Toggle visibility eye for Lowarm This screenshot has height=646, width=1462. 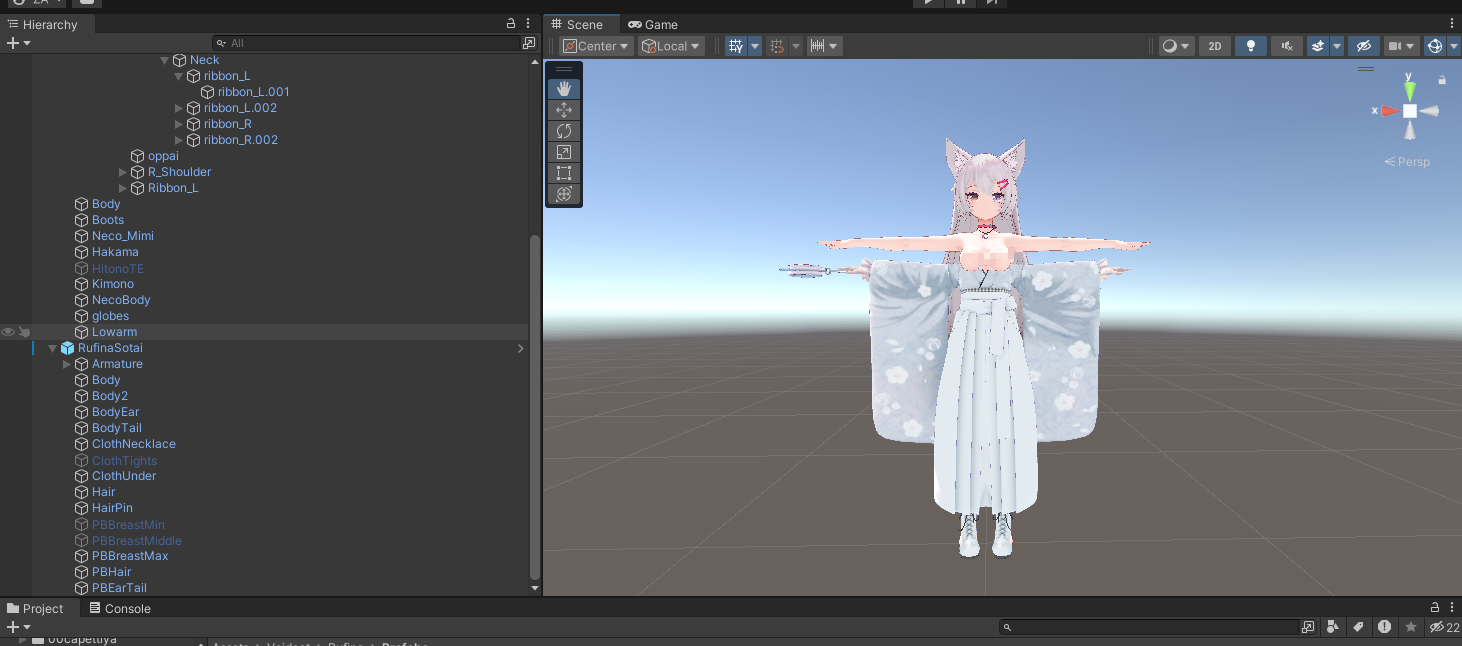[8, 332]
